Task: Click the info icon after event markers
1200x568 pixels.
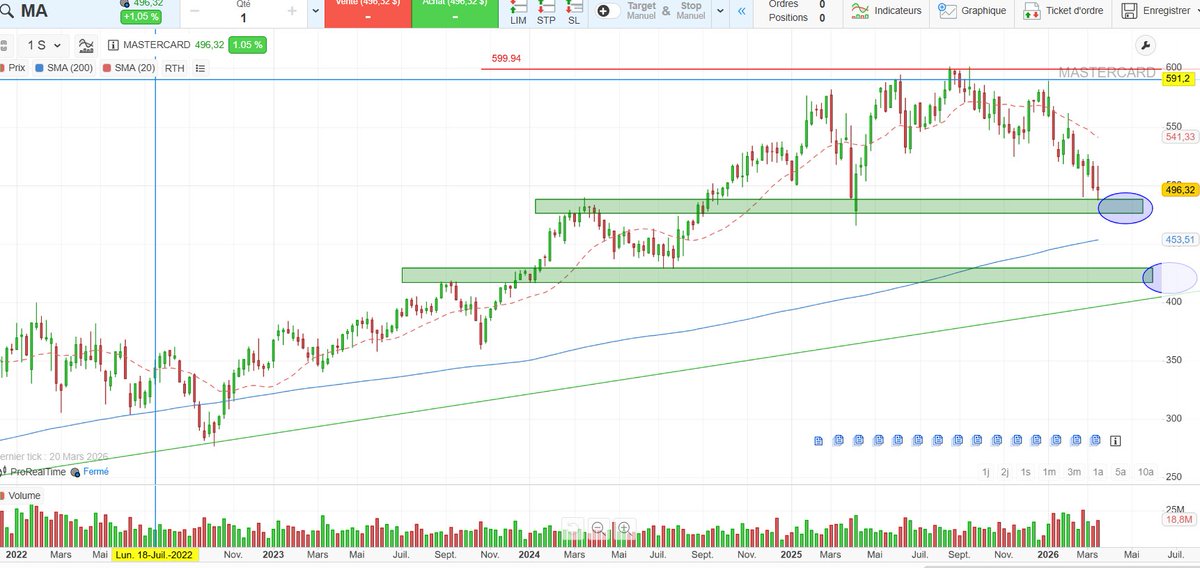Action: 1115,440
